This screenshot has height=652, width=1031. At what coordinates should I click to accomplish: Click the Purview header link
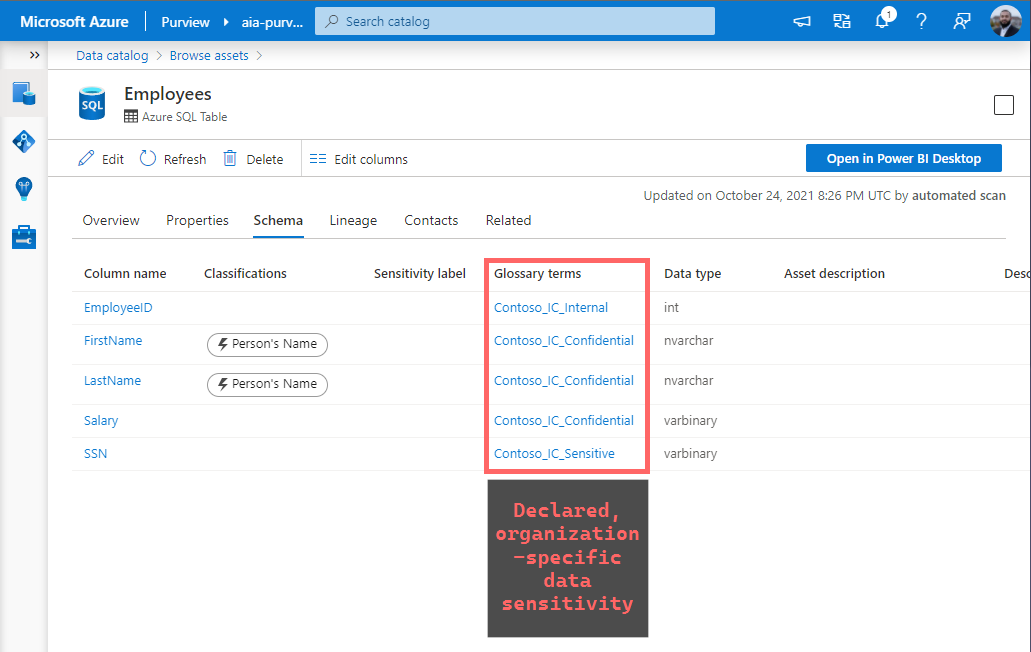click(x=185, y=22)
